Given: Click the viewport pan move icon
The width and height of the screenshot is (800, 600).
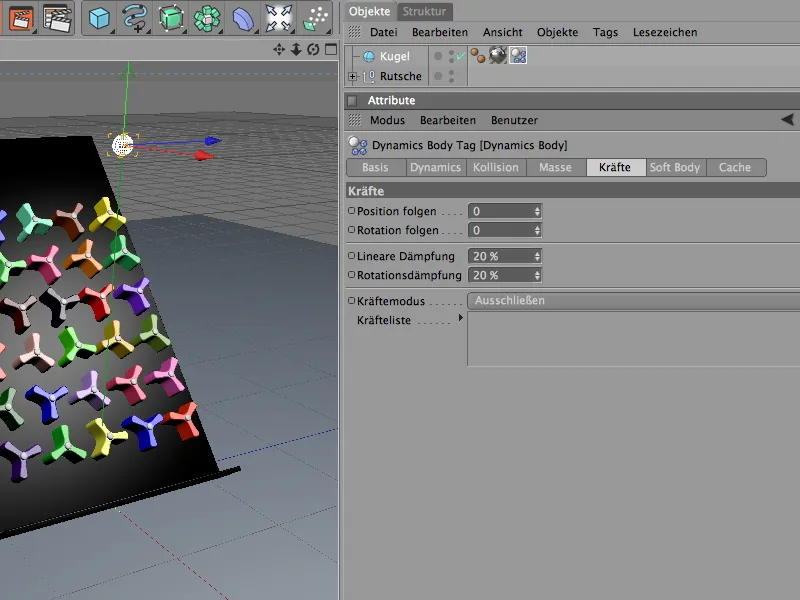Looking at the screenshot, I should [x=280, y=50].
